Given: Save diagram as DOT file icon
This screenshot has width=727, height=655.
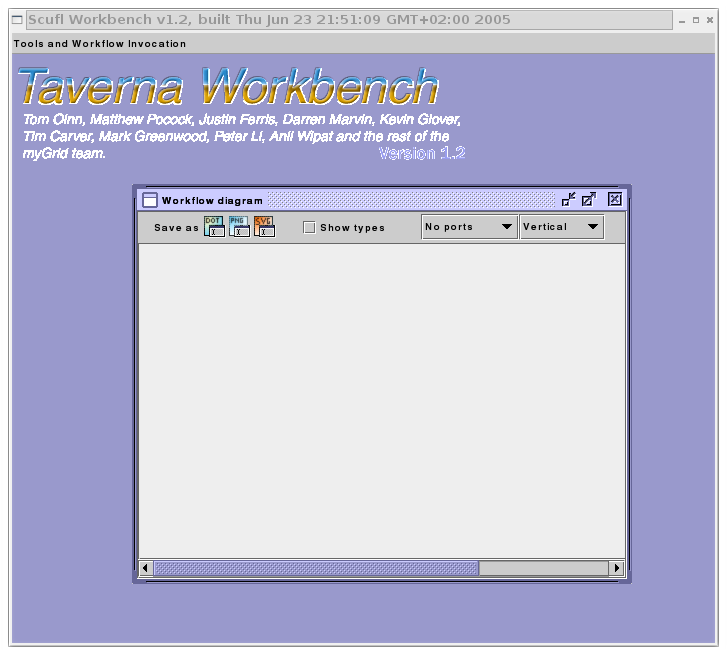Looking at the screenshot, I should point(214,227).
